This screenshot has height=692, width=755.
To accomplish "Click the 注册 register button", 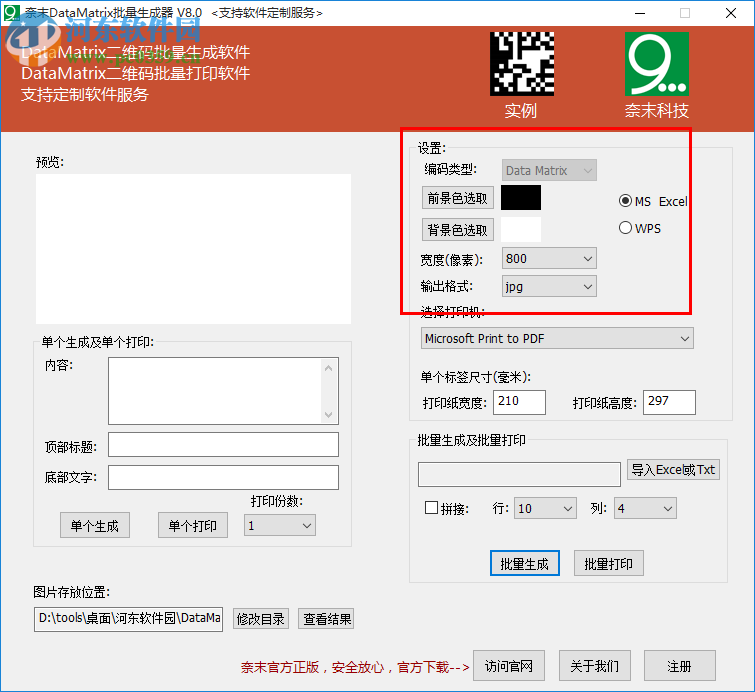I will 680,666.
